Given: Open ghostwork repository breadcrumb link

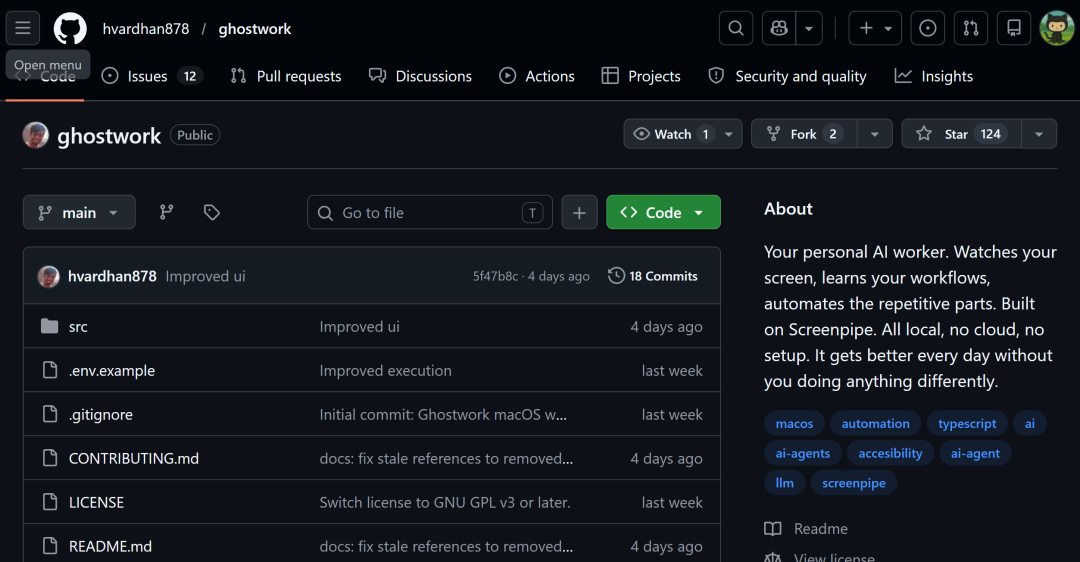Looking at the screenshot, I should (x=255, y=29).
